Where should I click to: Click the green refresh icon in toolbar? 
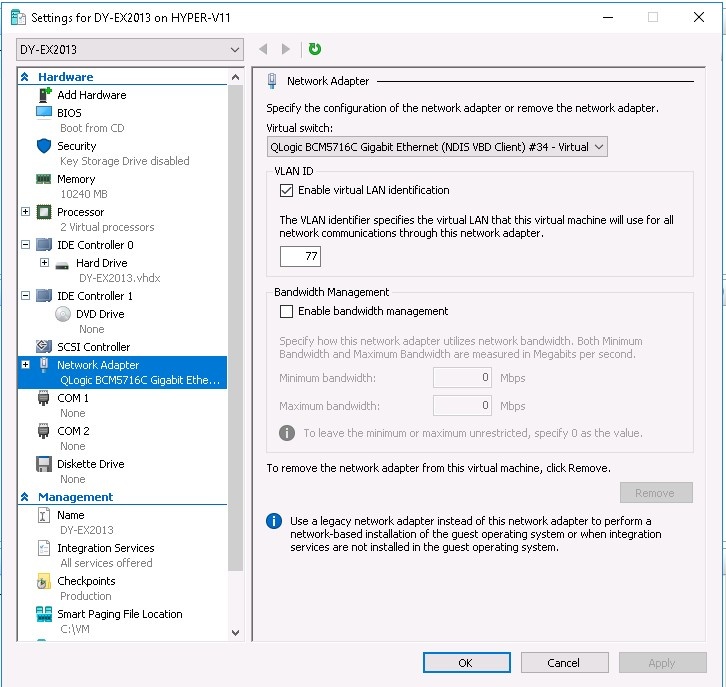[315, 49]
